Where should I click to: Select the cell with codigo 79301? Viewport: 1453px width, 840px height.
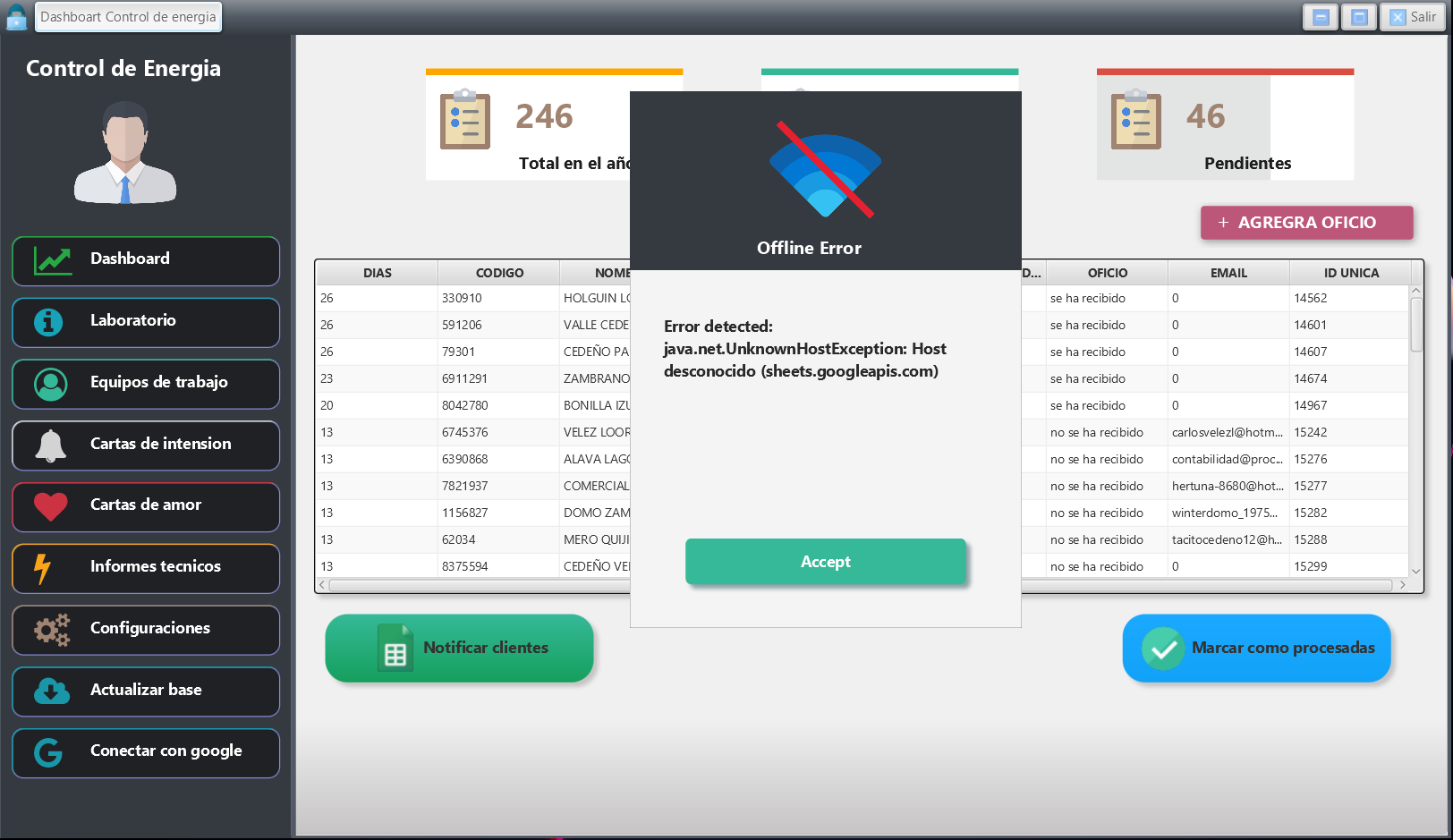[x=498, y=352]
